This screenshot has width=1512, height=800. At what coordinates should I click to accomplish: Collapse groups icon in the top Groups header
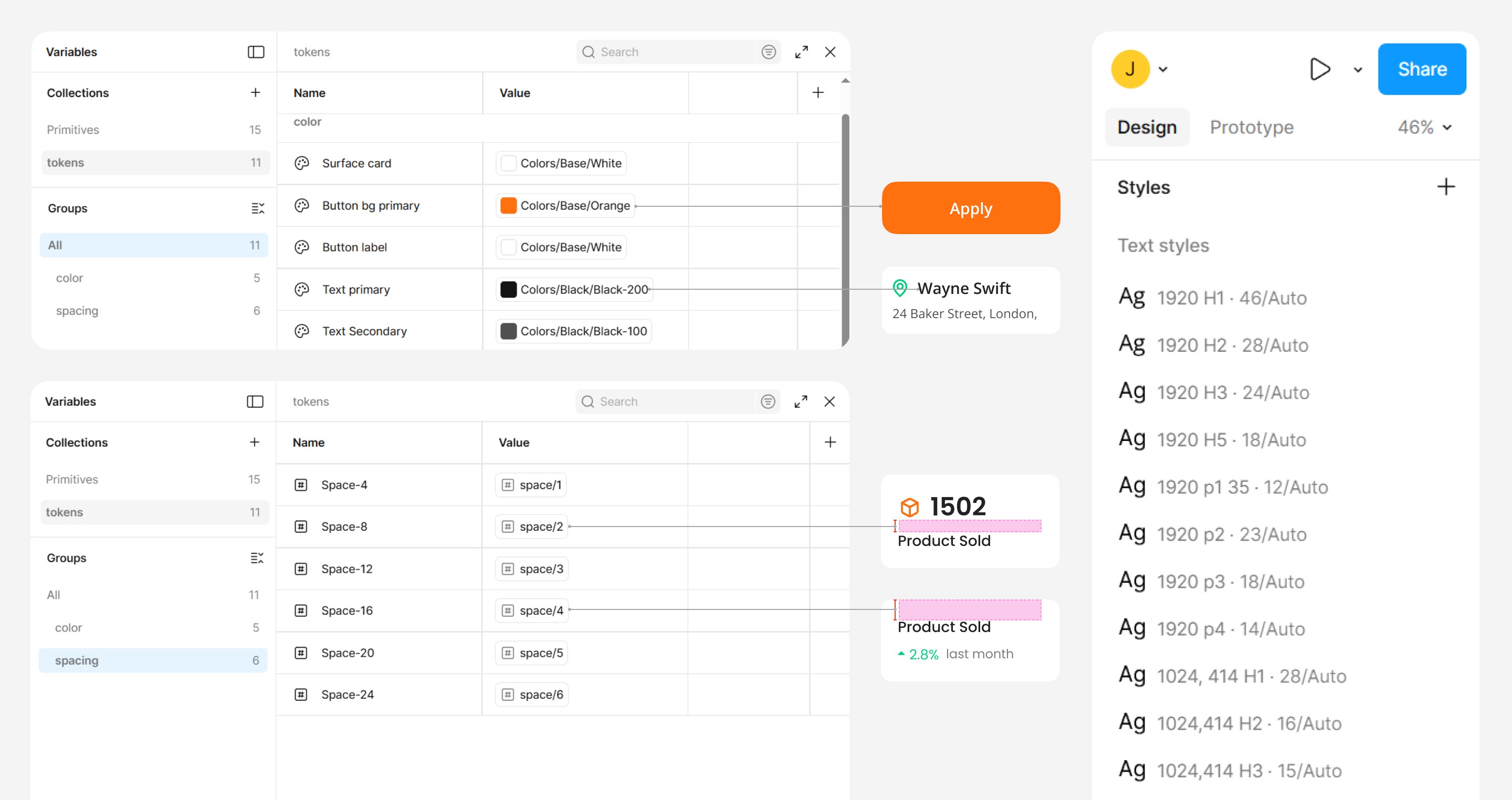[x=258, y=208]
